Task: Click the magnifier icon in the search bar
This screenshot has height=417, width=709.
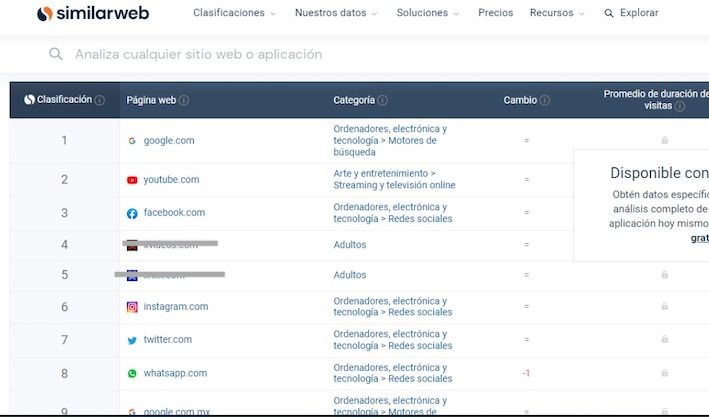Action: click(x=56, y=54)
